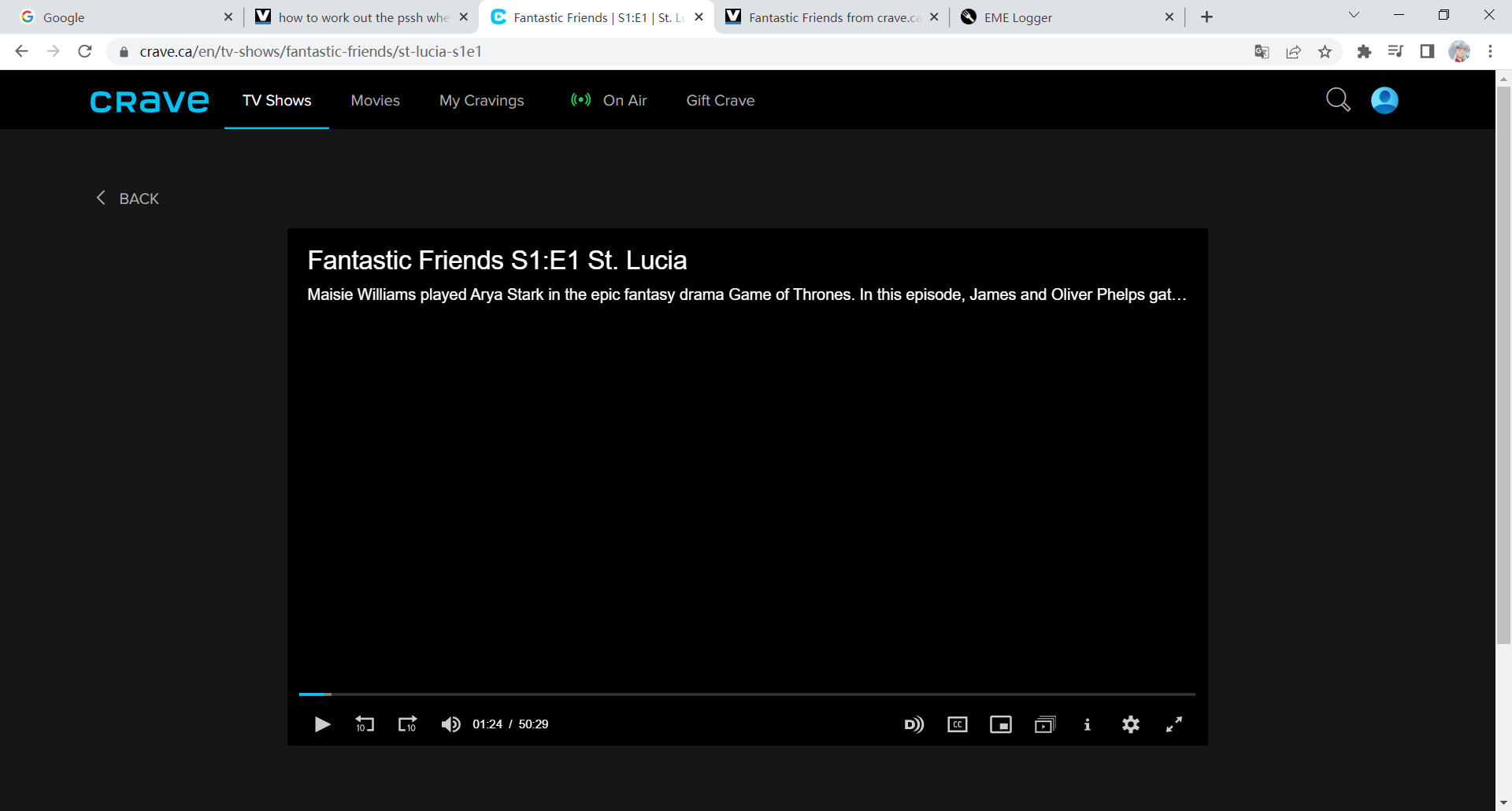Skip forward 10 seconds
1512x811 pixels.
[x=407, y=724]
